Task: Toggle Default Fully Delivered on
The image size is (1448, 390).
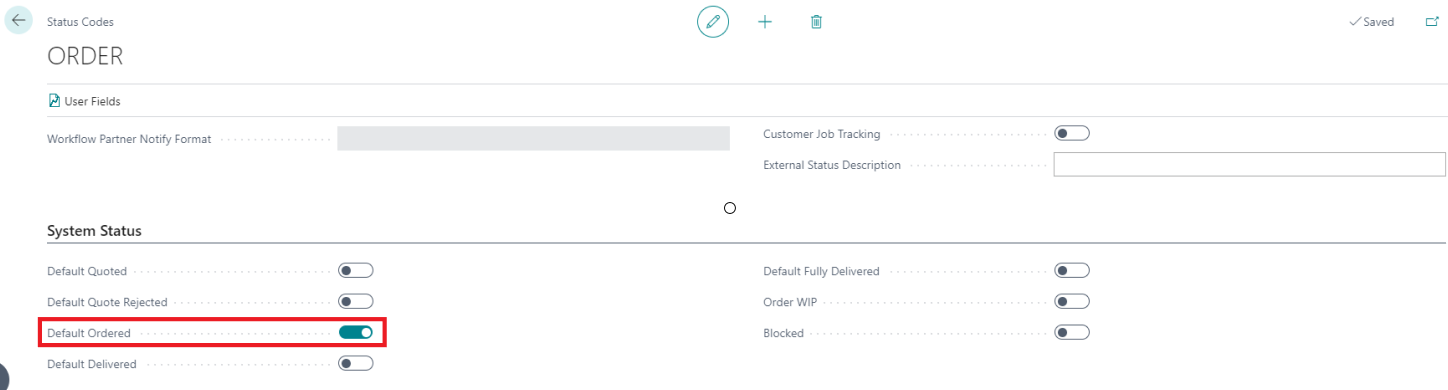Action: pyautogui.click(x=1072, y=271)
